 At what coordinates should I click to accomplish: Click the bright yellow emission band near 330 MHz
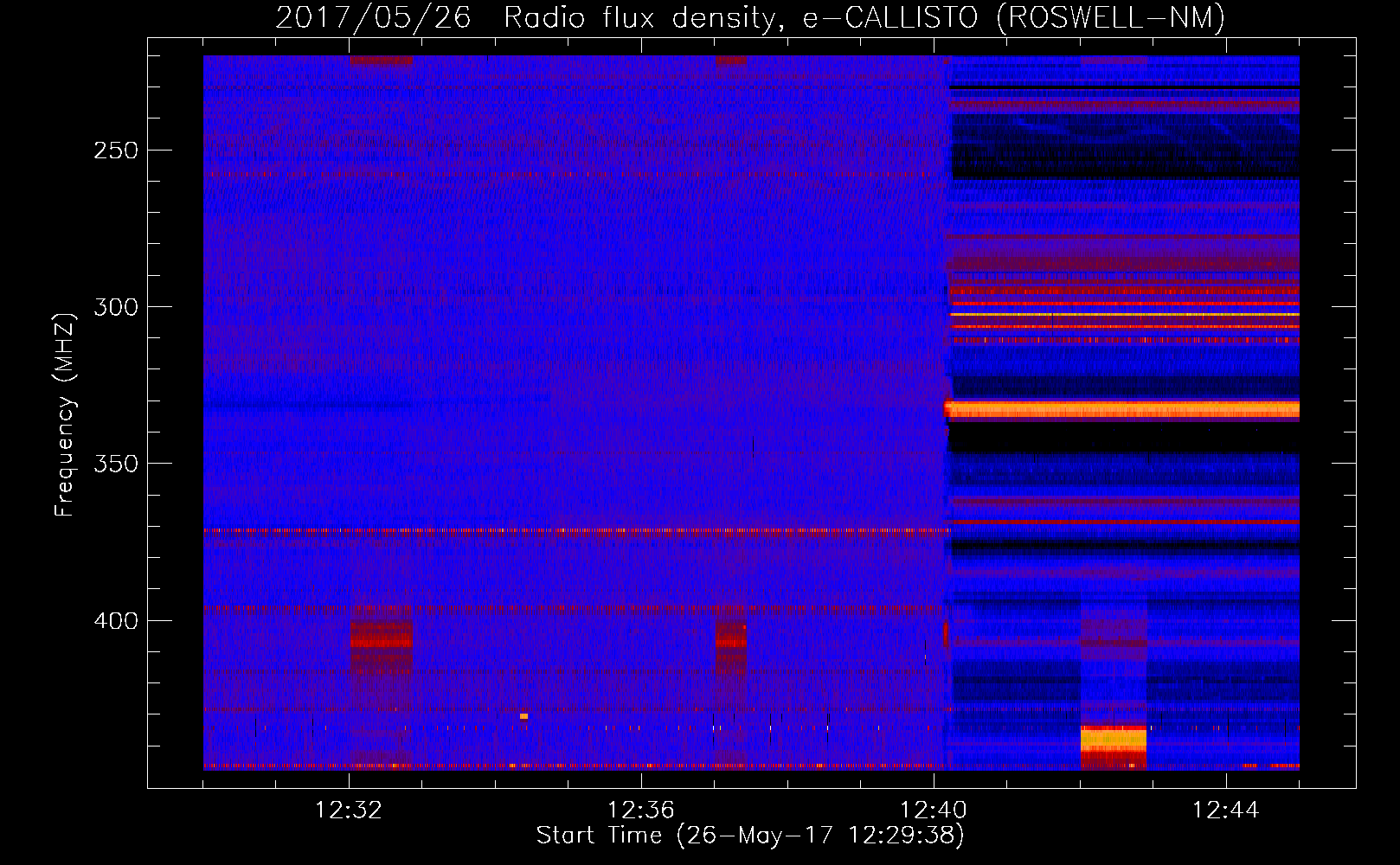tap(1123, 409)
